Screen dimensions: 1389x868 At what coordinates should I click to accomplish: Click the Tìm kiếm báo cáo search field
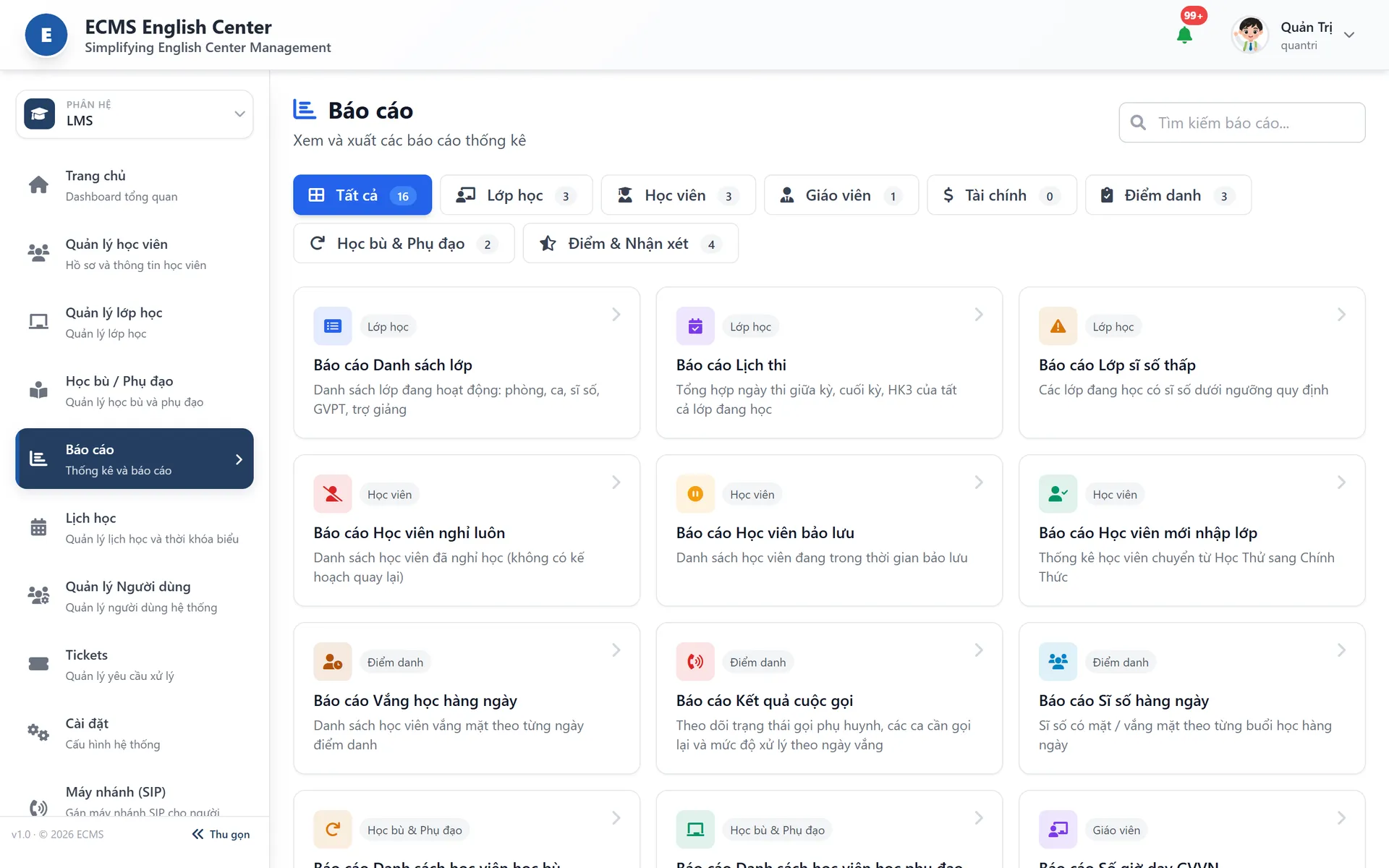1242,123
